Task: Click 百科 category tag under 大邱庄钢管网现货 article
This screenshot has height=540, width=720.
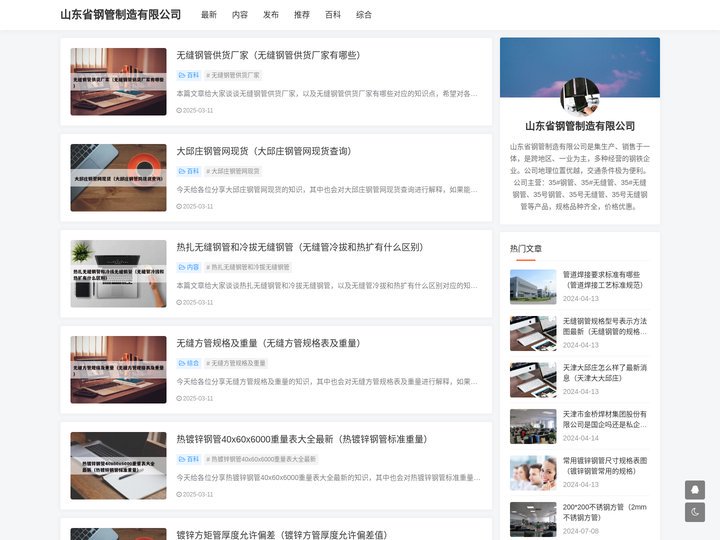Action: point(189,171)
